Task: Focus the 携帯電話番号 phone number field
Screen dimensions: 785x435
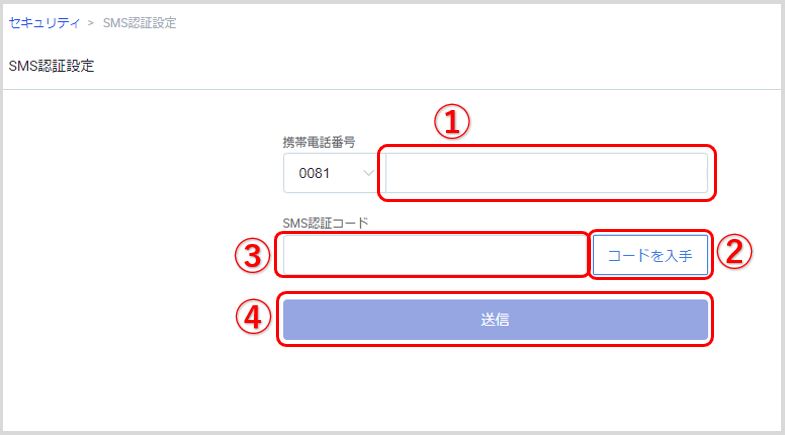Action: (546, 173)
